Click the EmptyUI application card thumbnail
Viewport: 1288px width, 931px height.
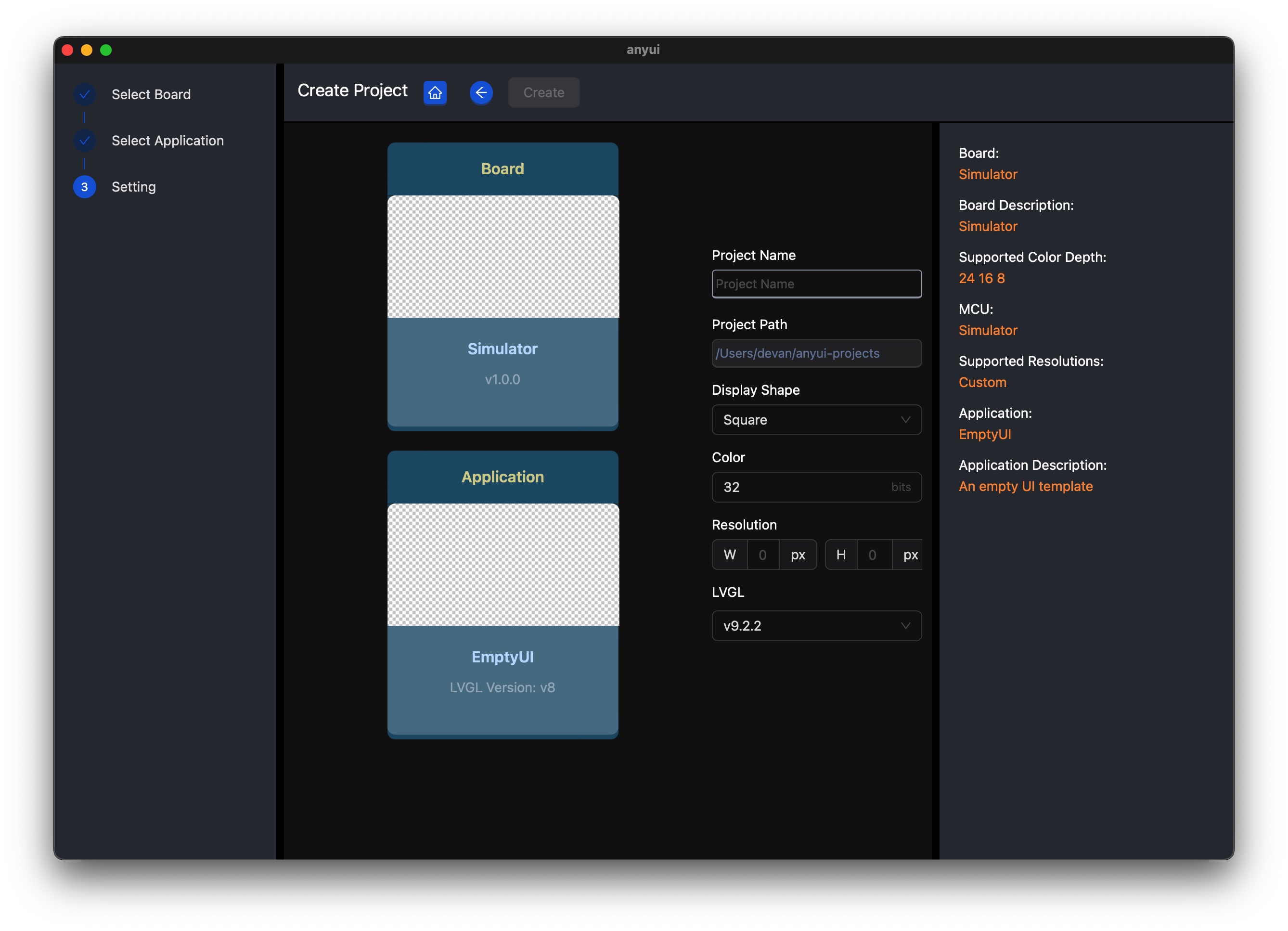(503, 565)
